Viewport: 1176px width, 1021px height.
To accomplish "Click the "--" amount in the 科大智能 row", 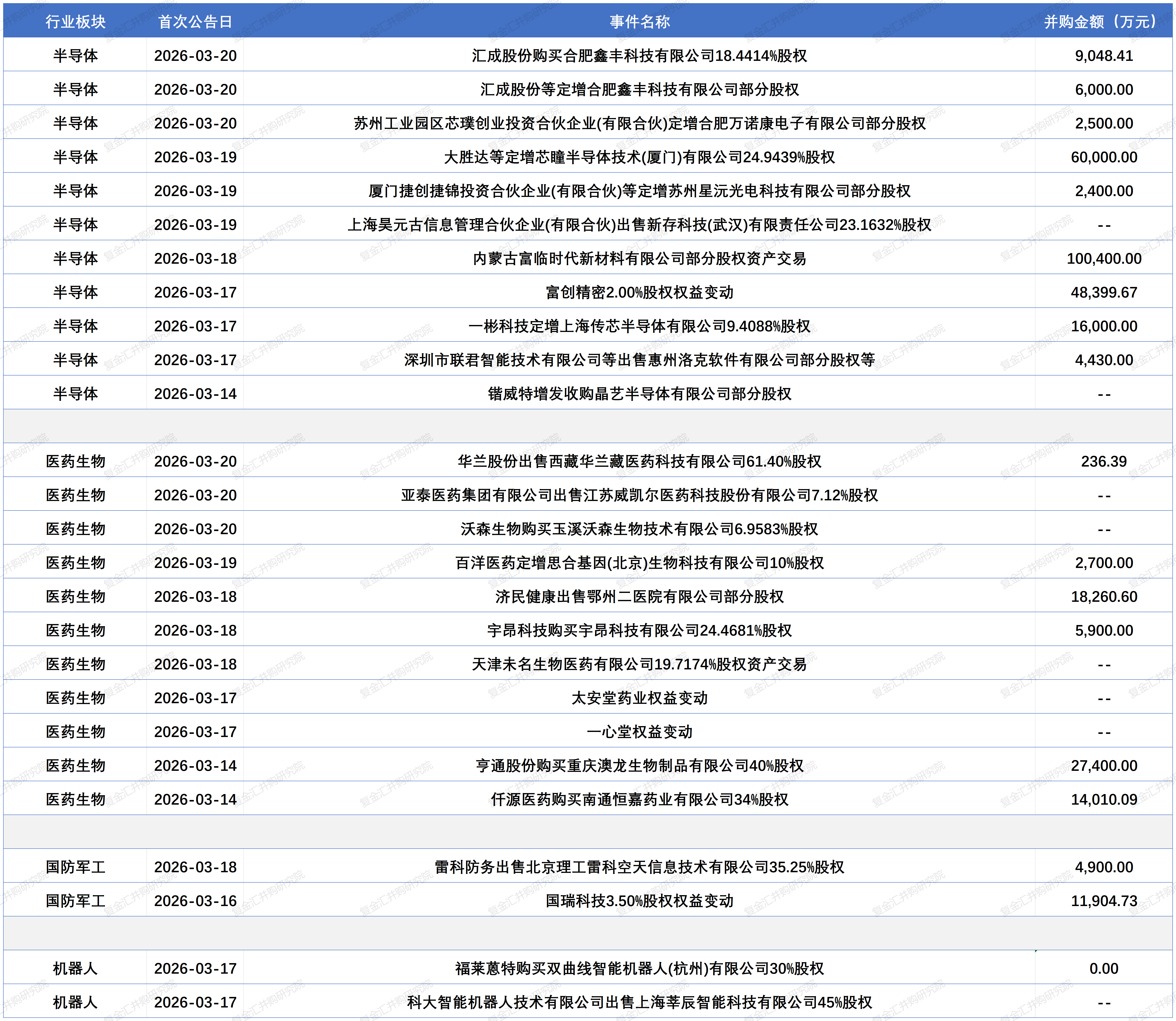I will (x=1104, y=1003).
